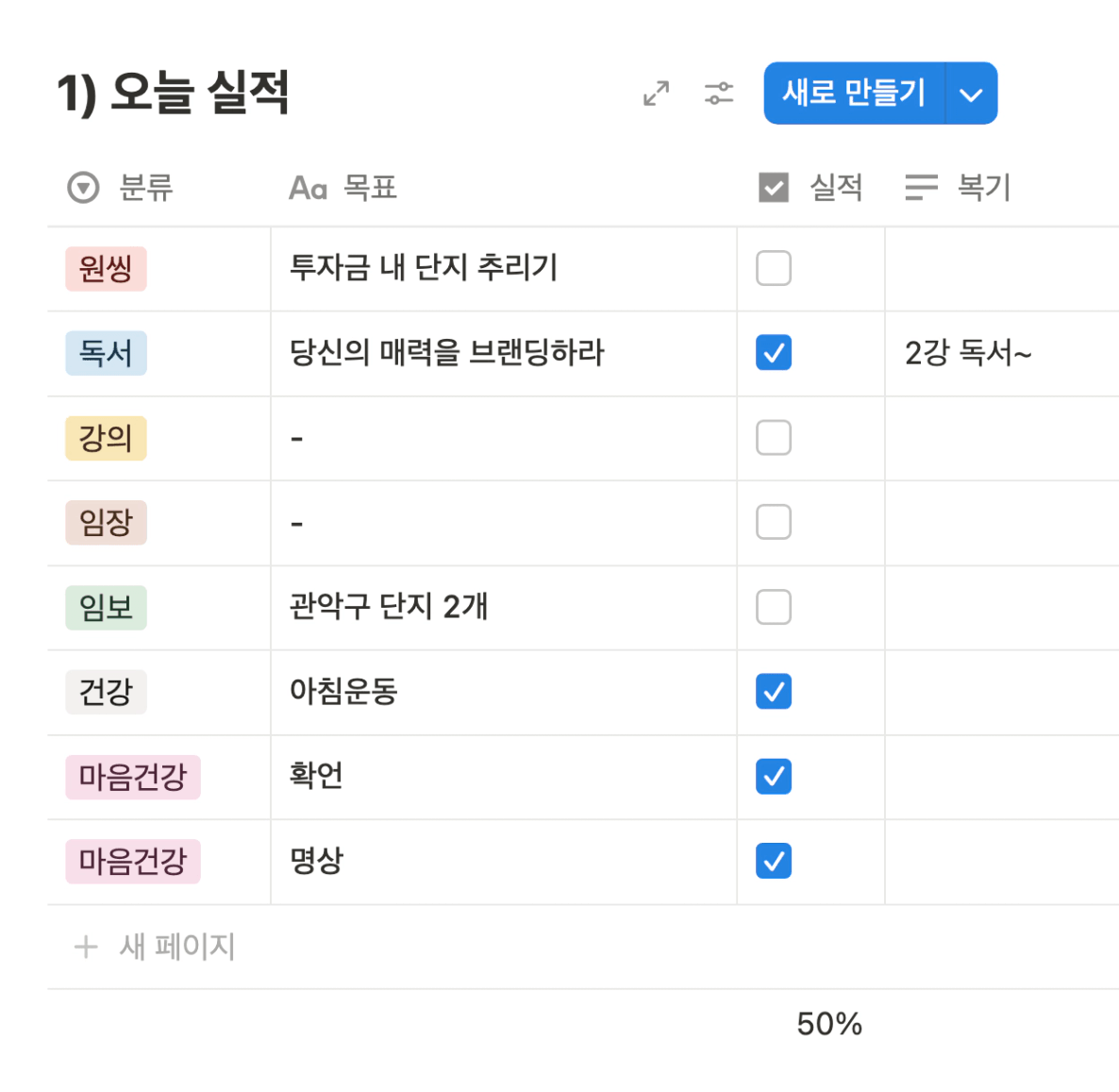The image size is (1119, 1092).
Task: Open the 임장 category tag selector
Action: click(106, 523)
